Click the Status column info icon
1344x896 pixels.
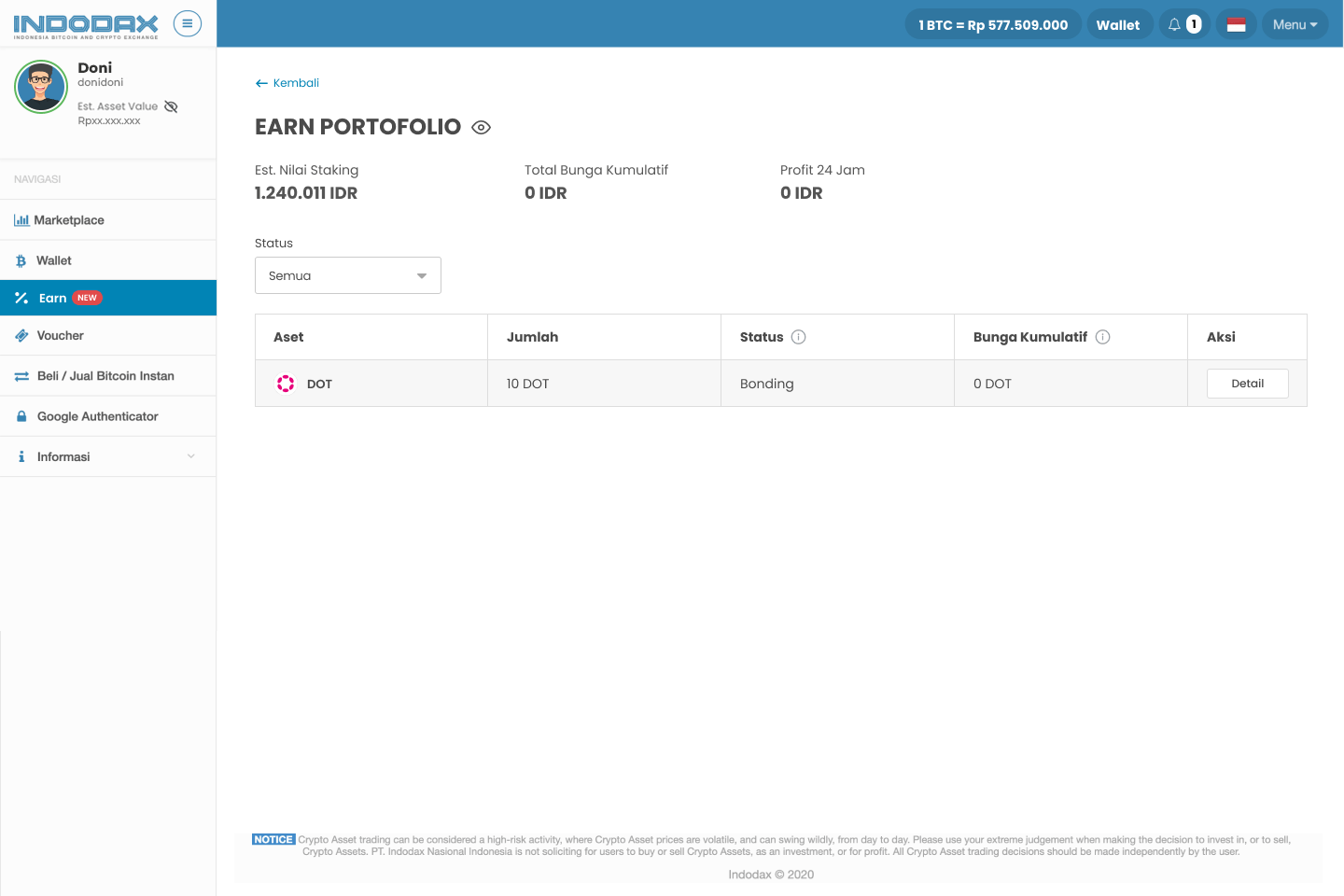pos(799,337)
